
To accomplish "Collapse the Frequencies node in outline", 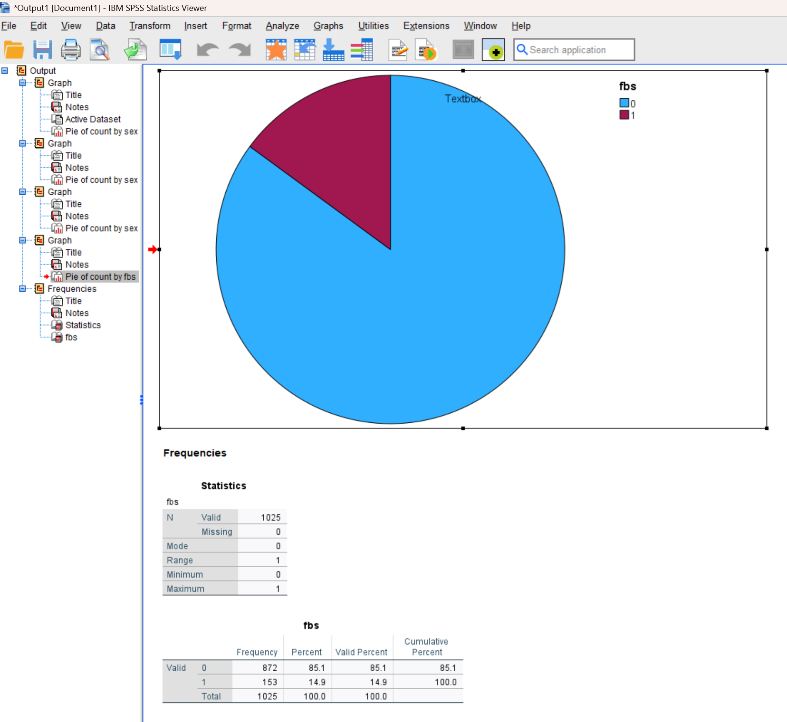I will [23, 289].
